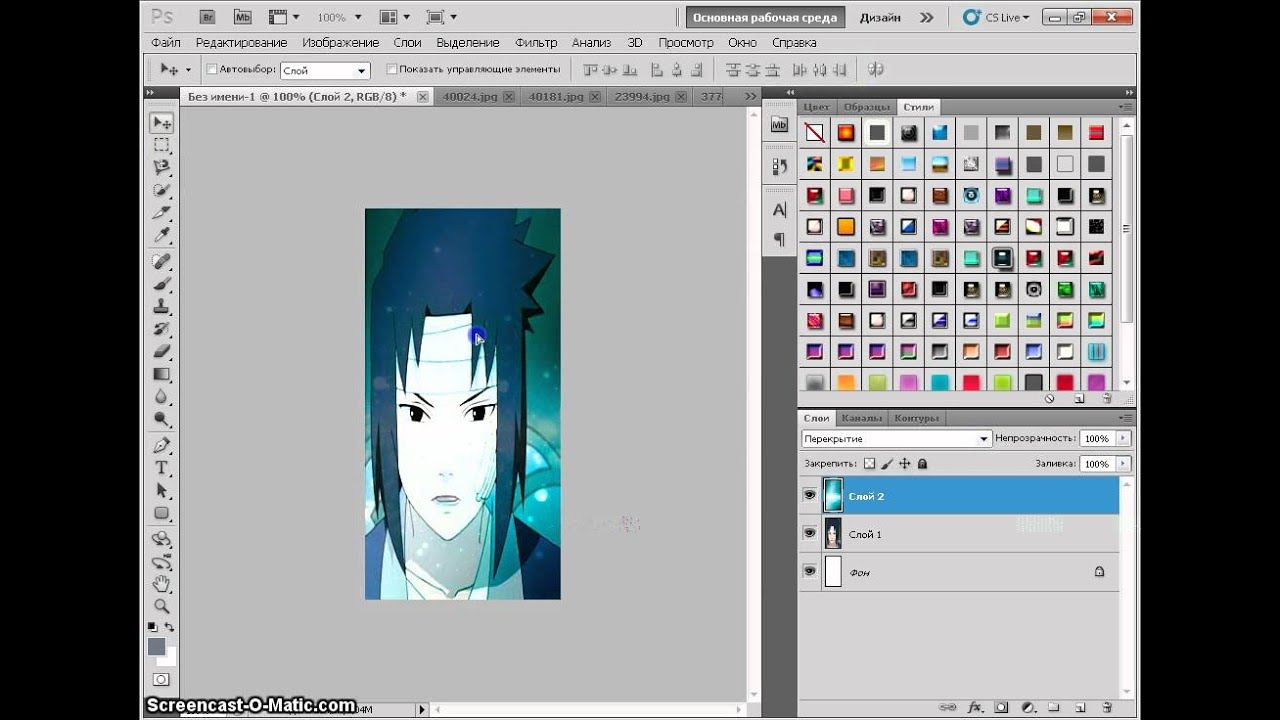Viewport: 1280px width, 720px height.
Task: Select the Слой 1 layer thumbnail
Action: pyautogui.click(x=832, y=534)
